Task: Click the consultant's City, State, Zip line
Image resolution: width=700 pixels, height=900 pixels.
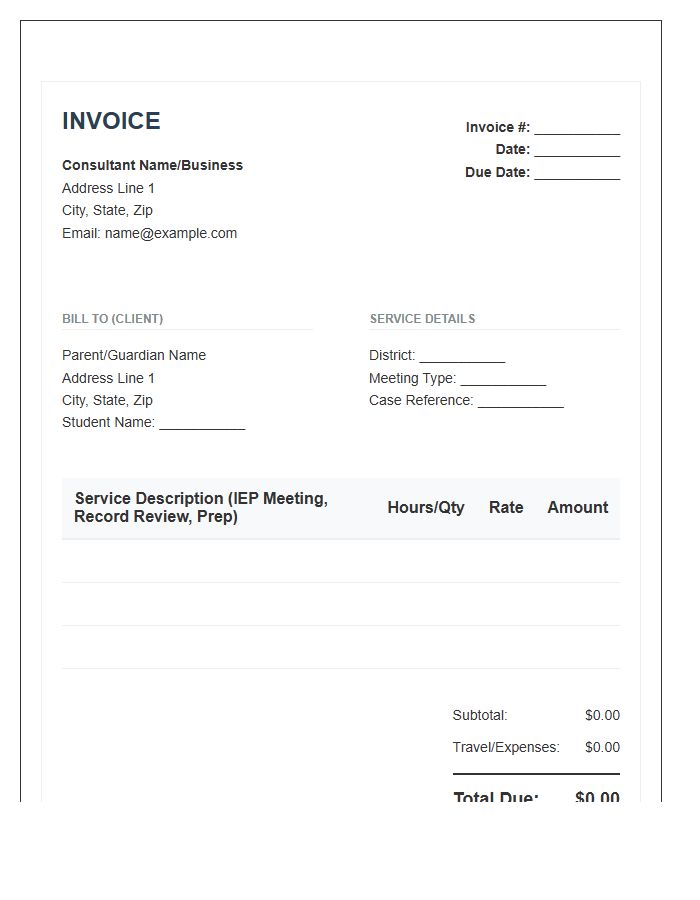Action: (x=107, y=211)
